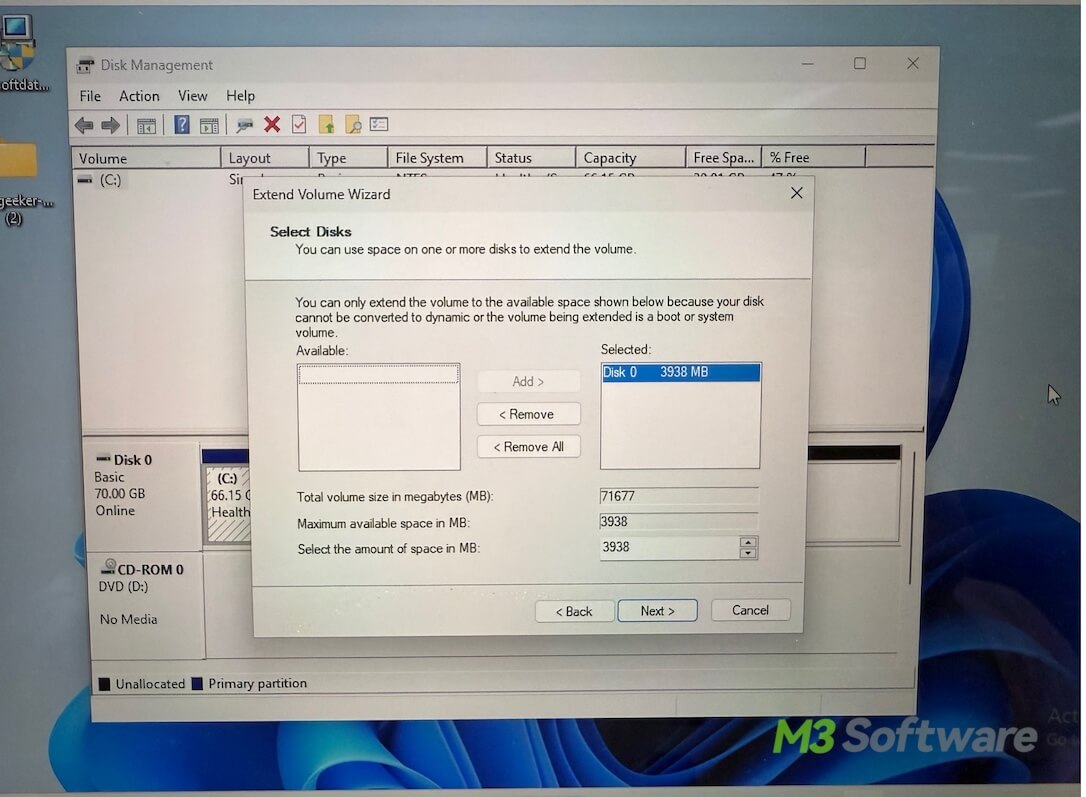The image size is (1086, 797).
Task: Click the empty Available disks list box
Action: pos(379,417)
